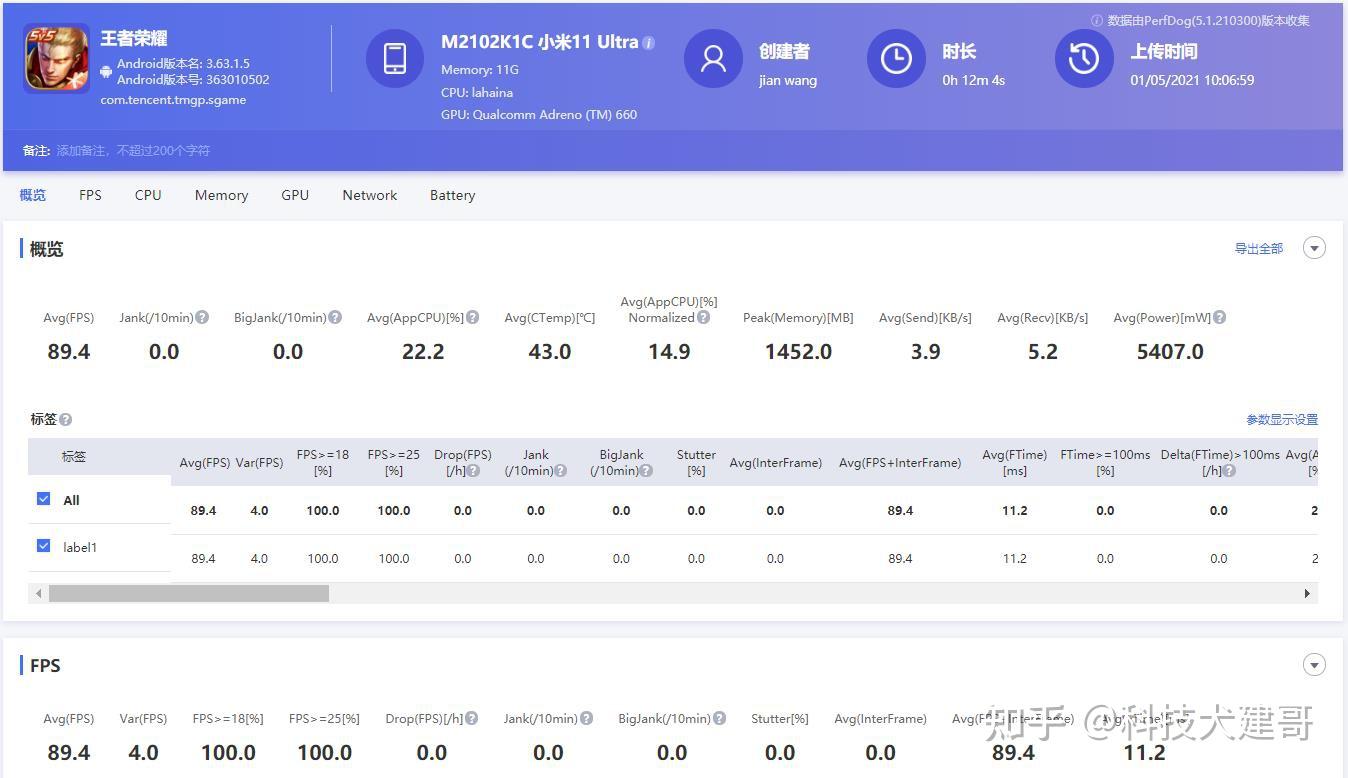Open help icon for Avg(Power)[mW]

1219,317
